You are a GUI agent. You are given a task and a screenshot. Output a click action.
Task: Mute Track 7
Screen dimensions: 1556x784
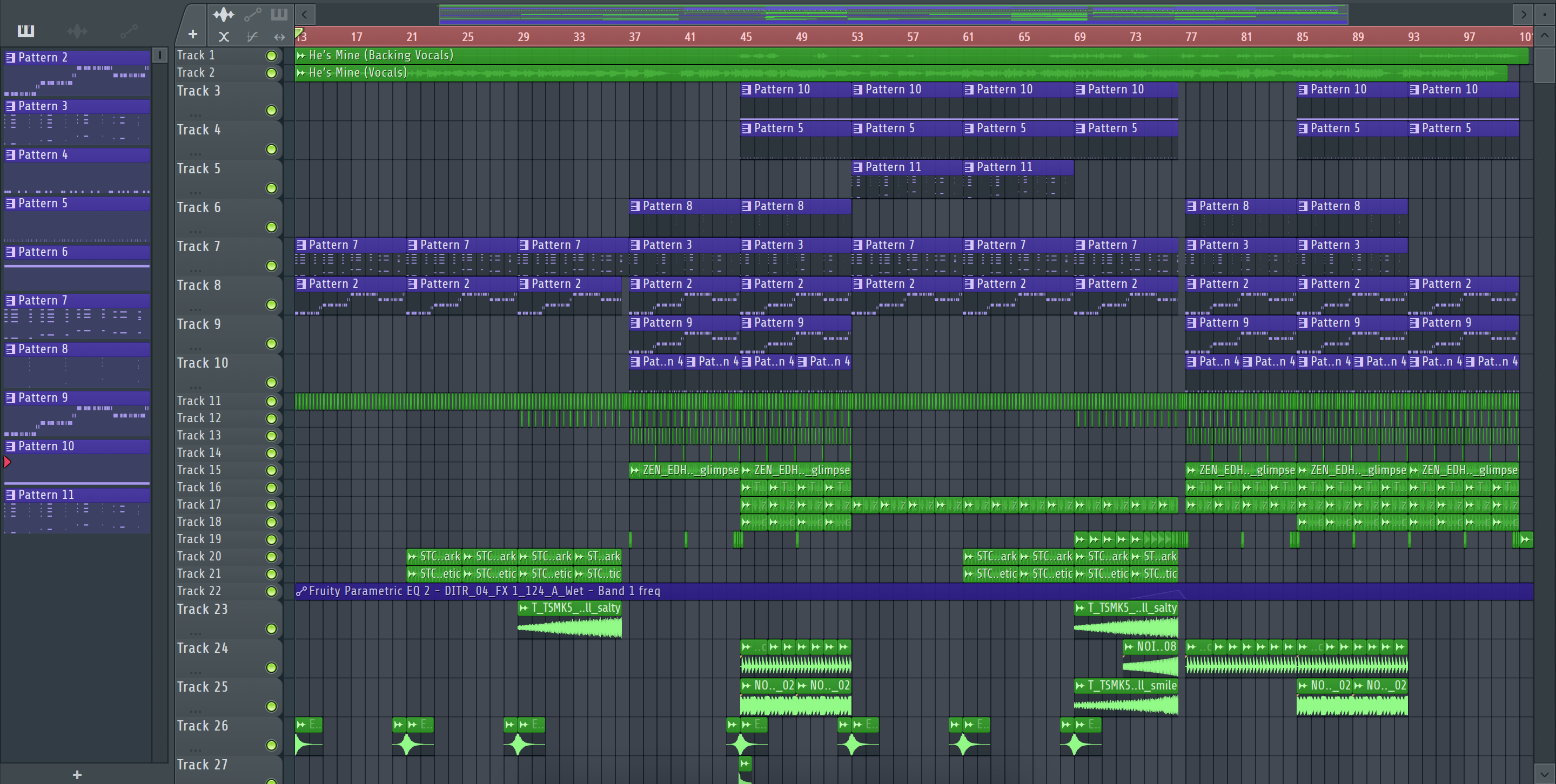tap(271, 266)
